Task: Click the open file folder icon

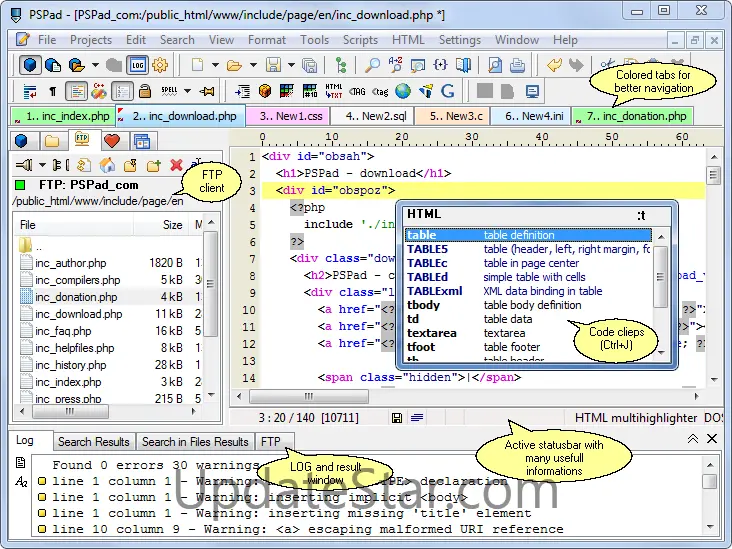Action: 234,65
